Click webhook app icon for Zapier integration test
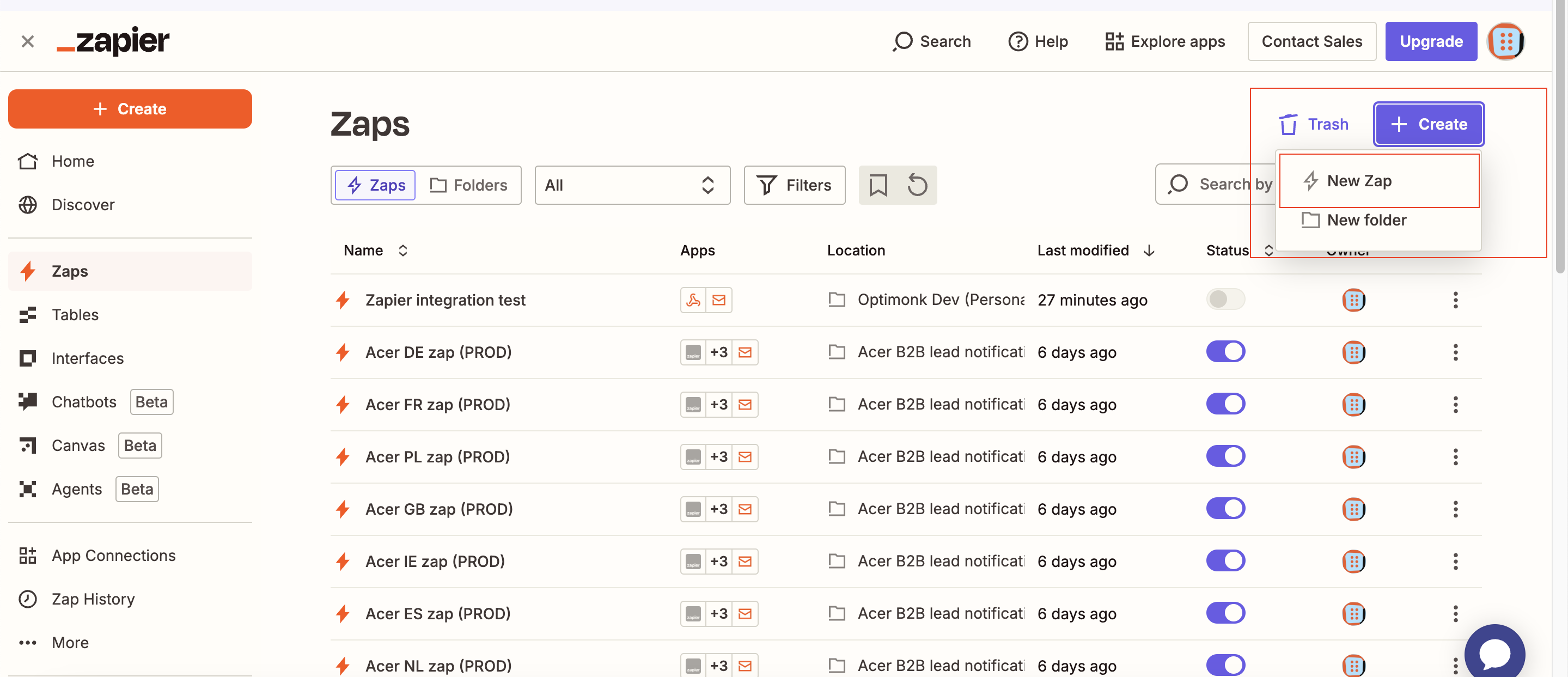1568x677 pixels. pos(693,300)
